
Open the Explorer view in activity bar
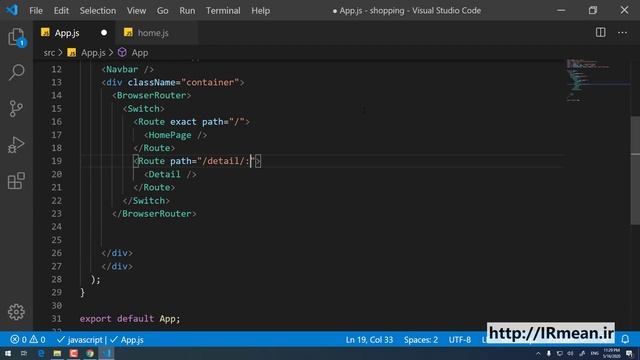(x=16, y=37)
